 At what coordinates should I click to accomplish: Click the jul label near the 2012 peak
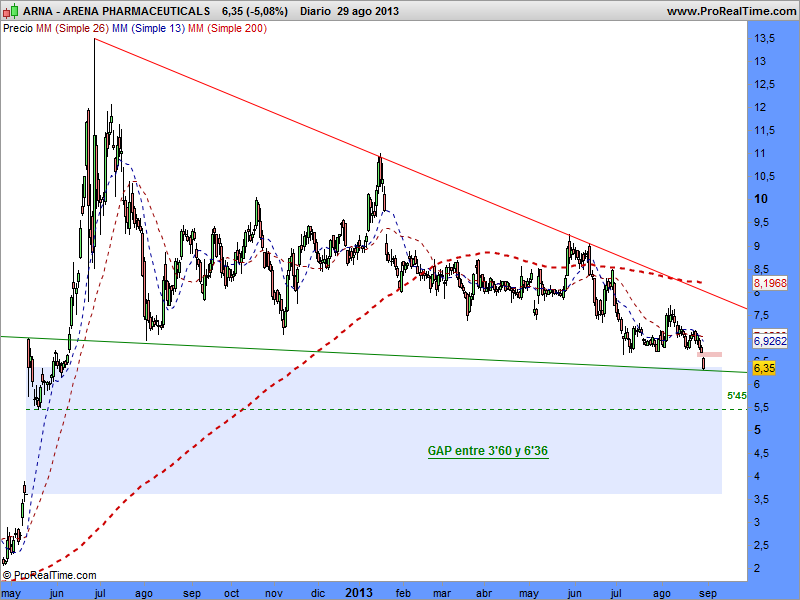tap(100, 593)
